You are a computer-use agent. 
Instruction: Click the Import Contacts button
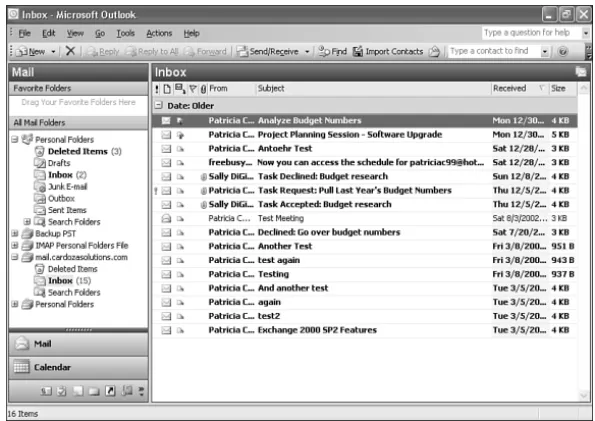click(388, 51)
